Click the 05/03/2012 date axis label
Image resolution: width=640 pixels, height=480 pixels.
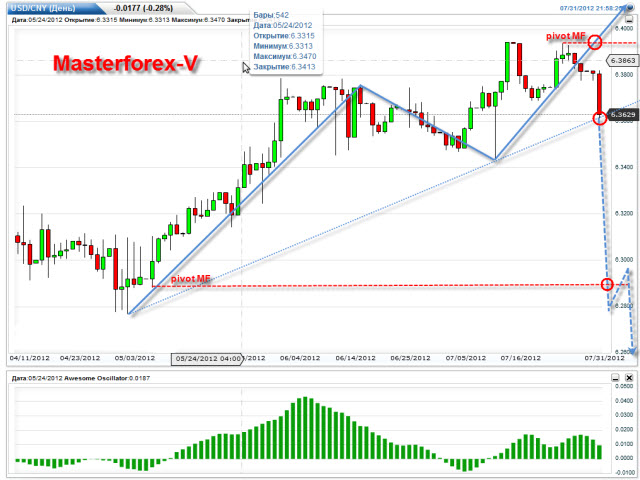[135, 358]
